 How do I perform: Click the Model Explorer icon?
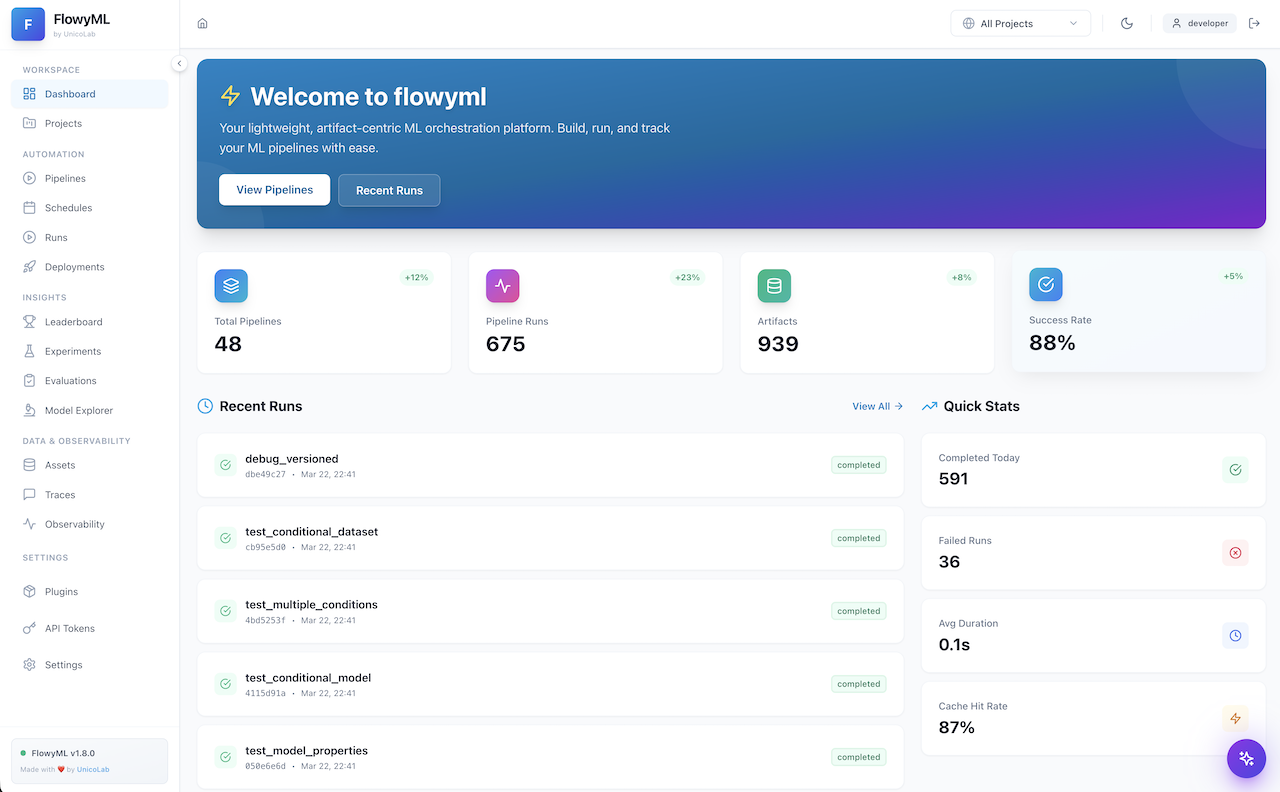(x=32, y=410)
